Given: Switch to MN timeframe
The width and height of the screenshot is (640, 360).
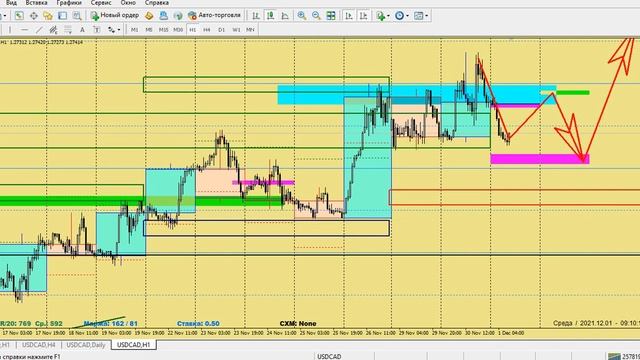Looking at the screenshot, I should click(x=250, y=30).
